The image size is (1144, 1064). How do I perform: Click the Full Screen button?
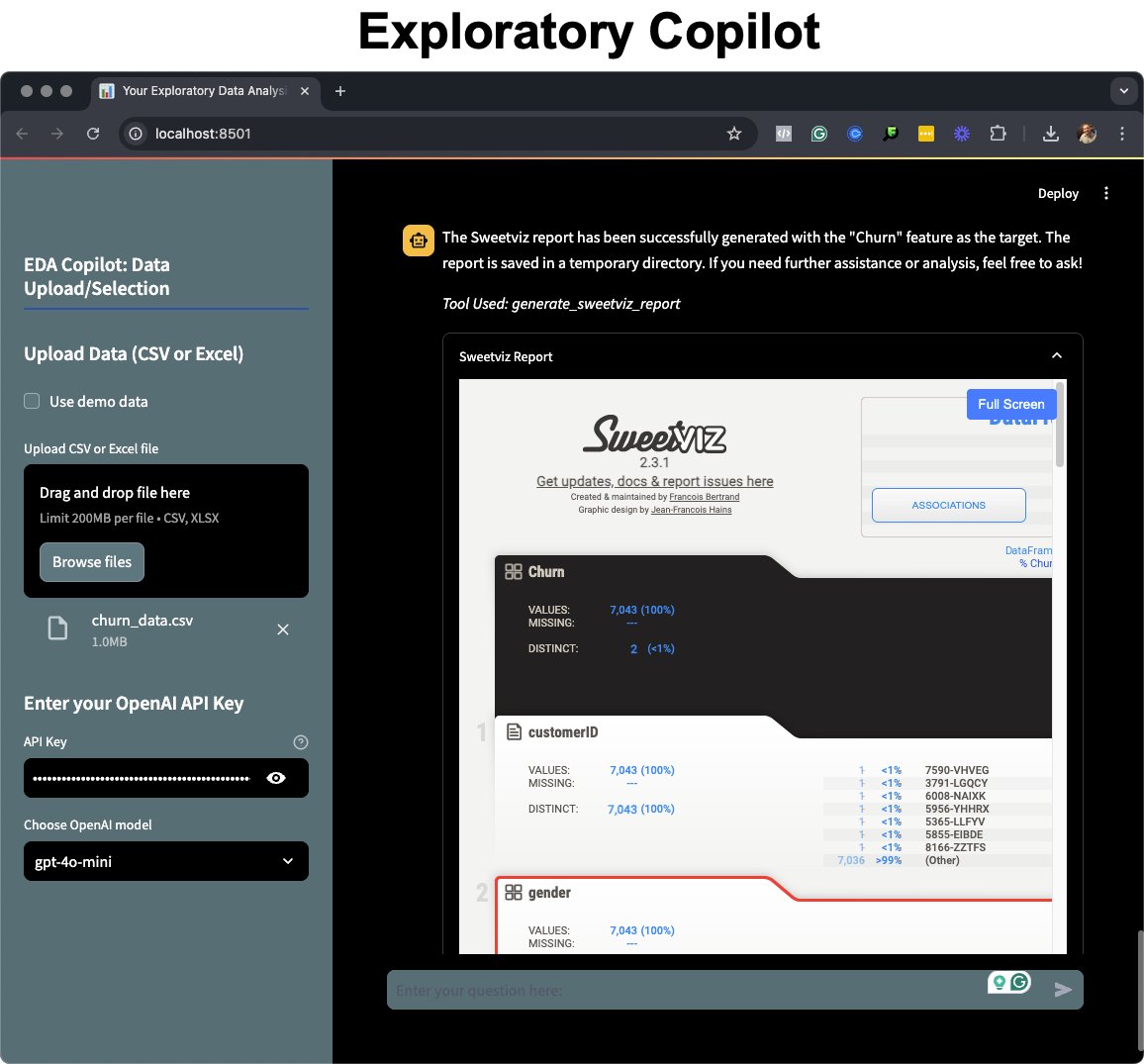click(x=1011, y=404)
